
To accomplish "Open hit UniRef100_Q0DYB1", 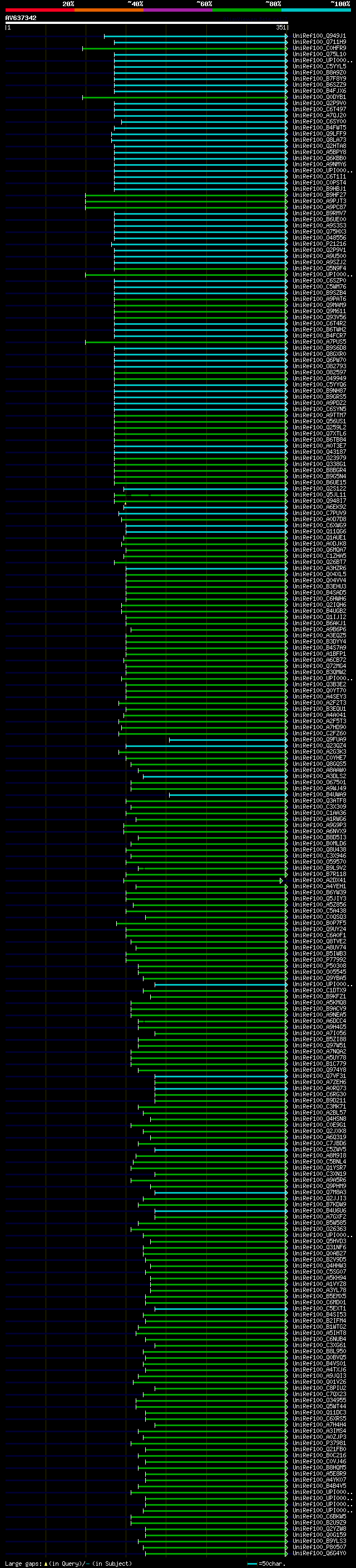I will click(319, 97).
